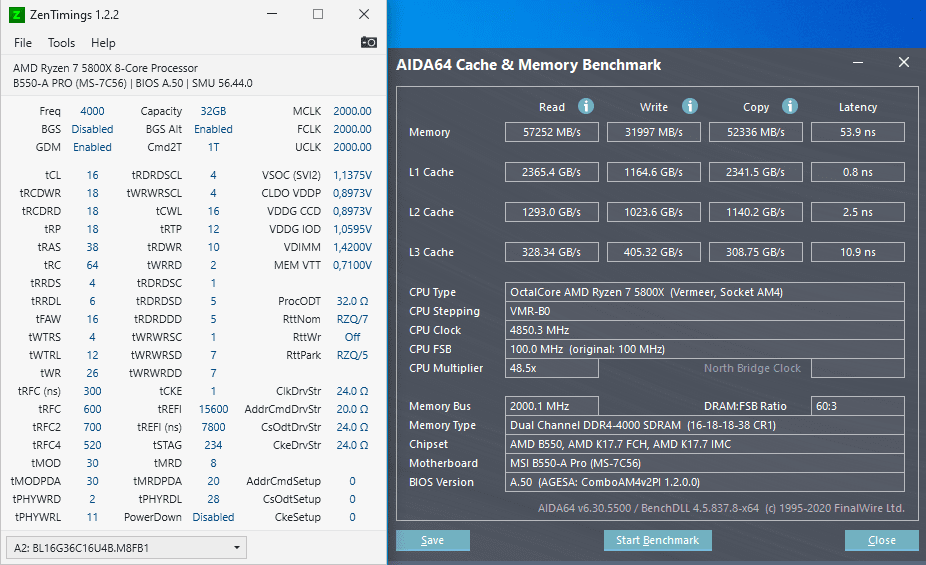Click the CPU Stepping field VMR-B0
The width and height of the screenshot is (926, 565).
(x=705, y=311)
